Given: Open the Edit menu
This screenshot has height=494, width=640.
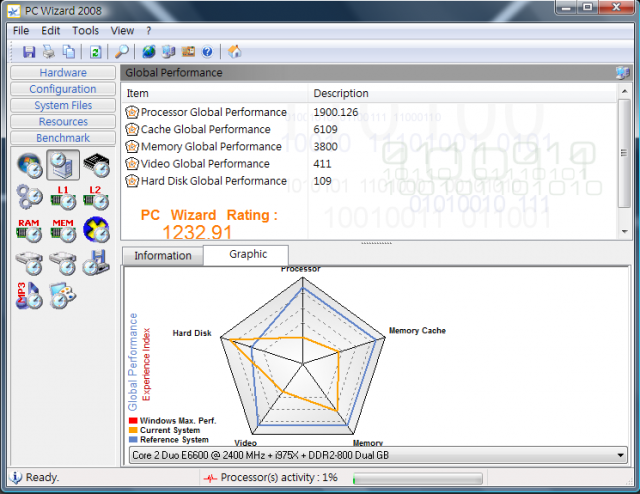Looking at the screenshot, I should [51, 31].
